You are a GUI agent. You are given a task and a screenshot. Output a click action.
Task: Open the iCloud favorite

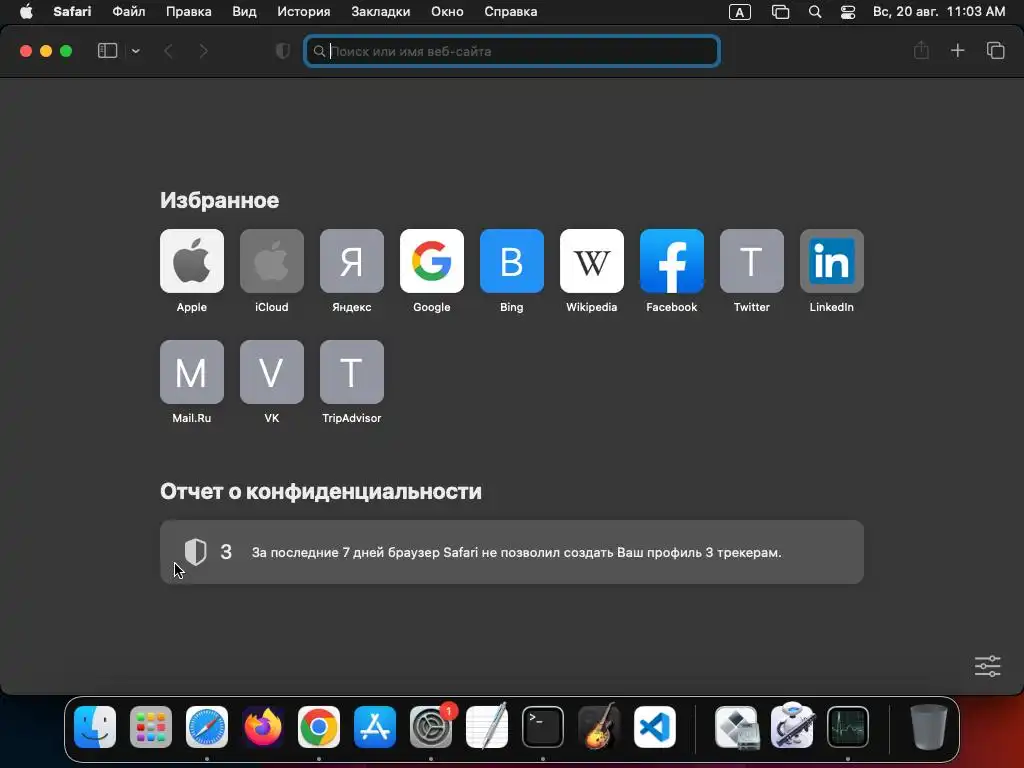coord(272,261)
